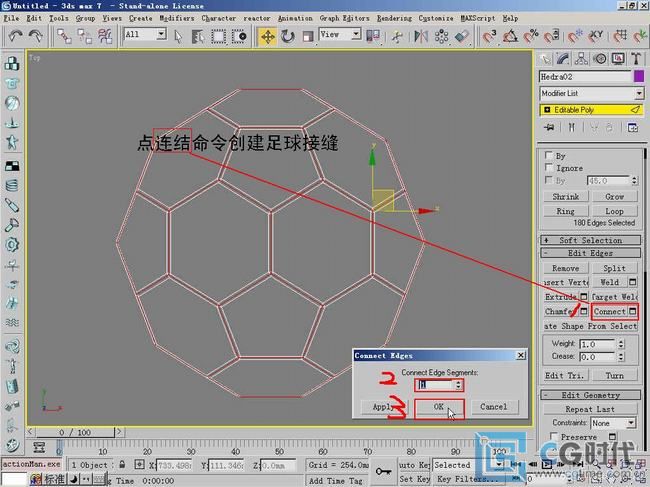Click OK in Connect Edges dialog
The width and height of the screenshot is (650, 487).
(439, 407)
